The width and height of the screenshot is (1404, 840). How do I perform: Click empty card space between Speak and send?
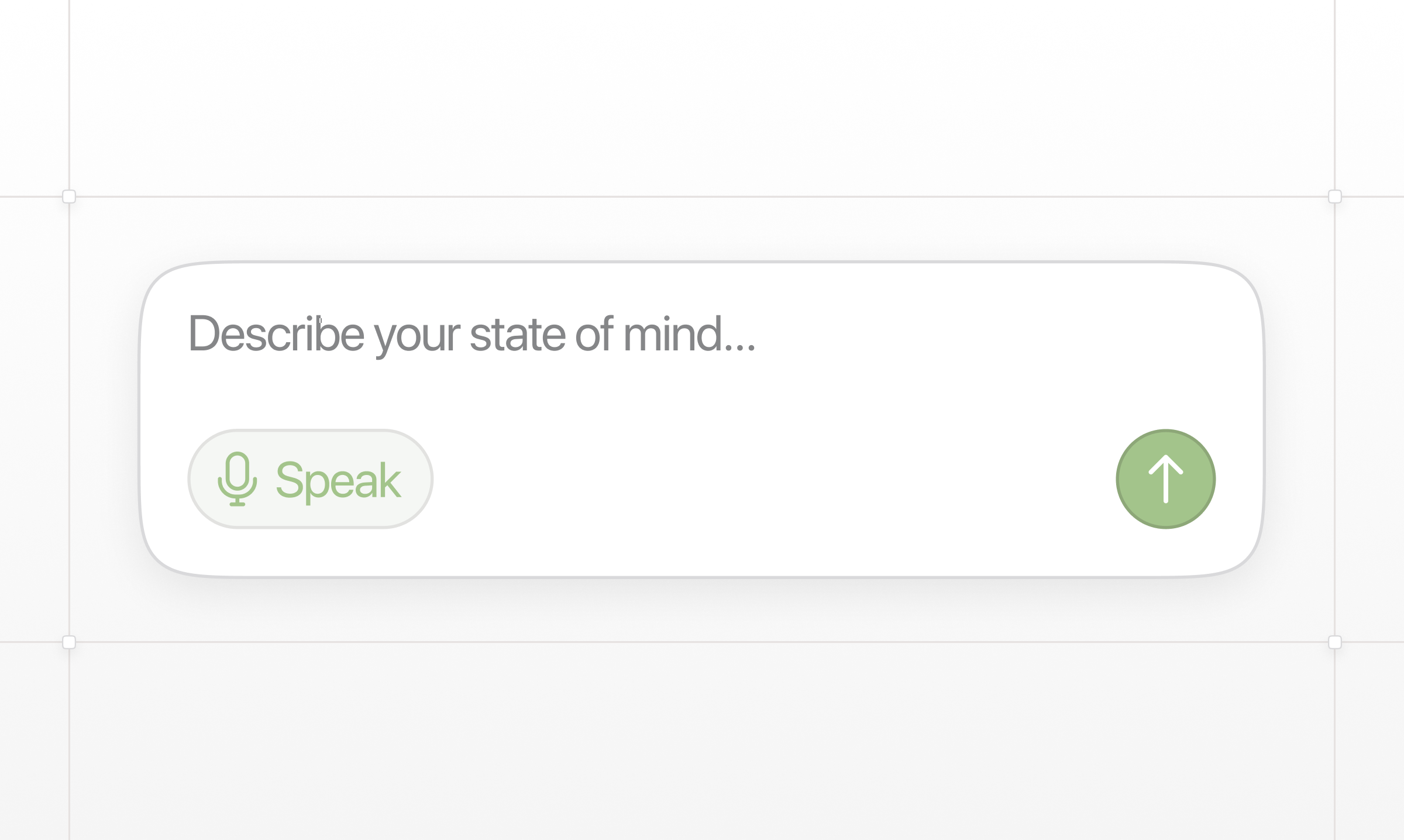pos(760,479)
